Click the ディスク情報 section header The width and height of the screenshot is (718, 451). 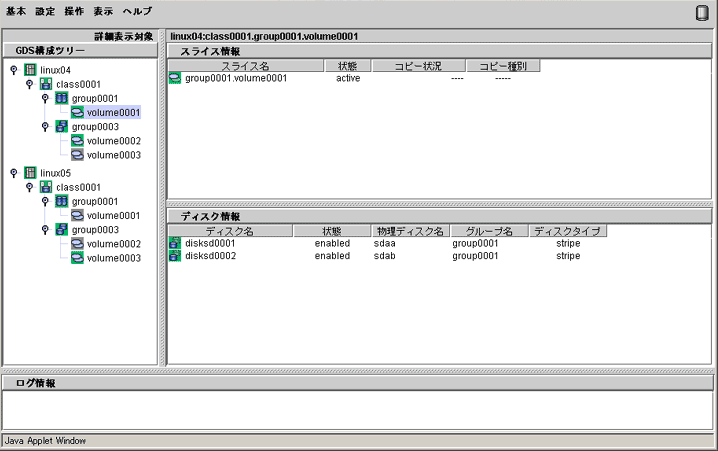point(440,216)
